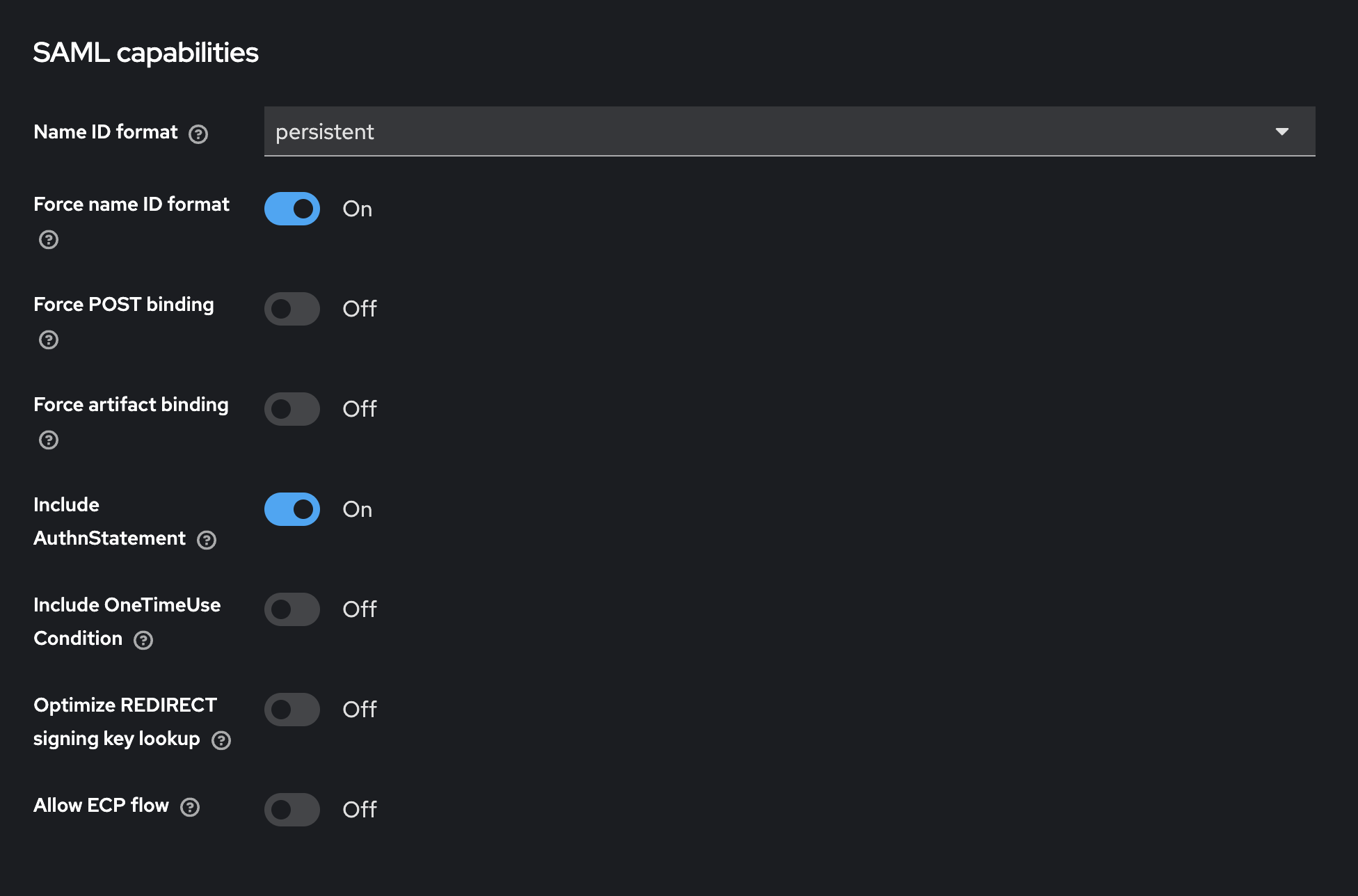Disable Include AuthnStatement
The width and height of the screenshot is (1358, 896).
tap(291, 509)
